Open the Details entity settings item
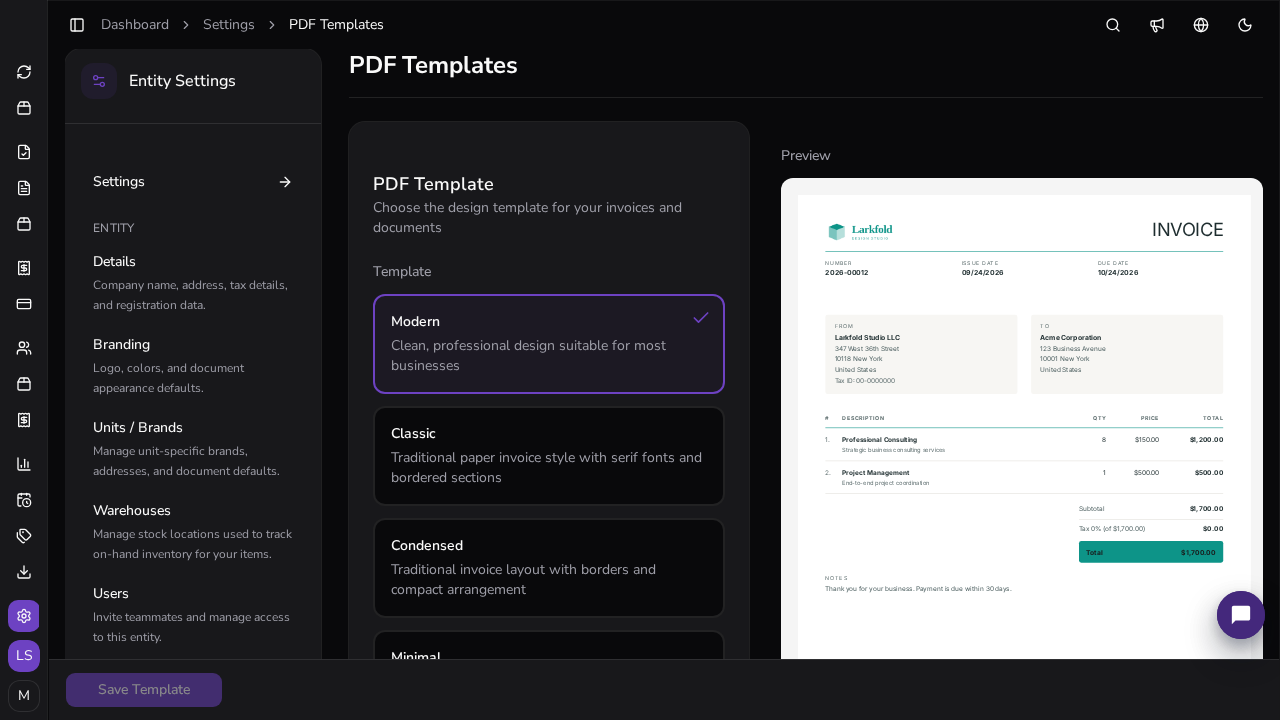Screen dimensions: 1280x720 pos(193,283)
